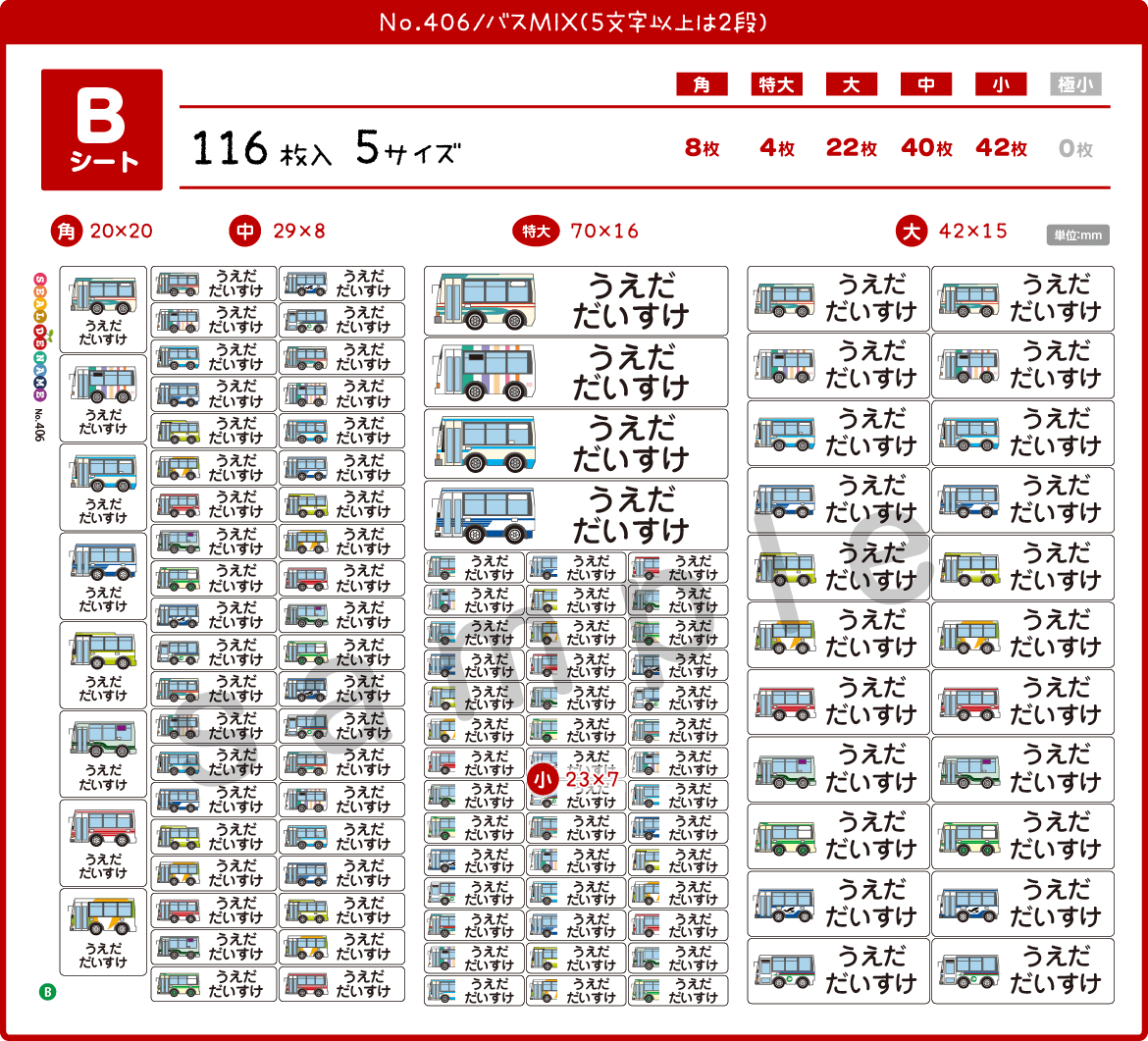The width and height of the screenshot is (1148, 1041).
Task: Select the 特大 sticker with teal-and-red bus
Action: click(x=576, y=301)
